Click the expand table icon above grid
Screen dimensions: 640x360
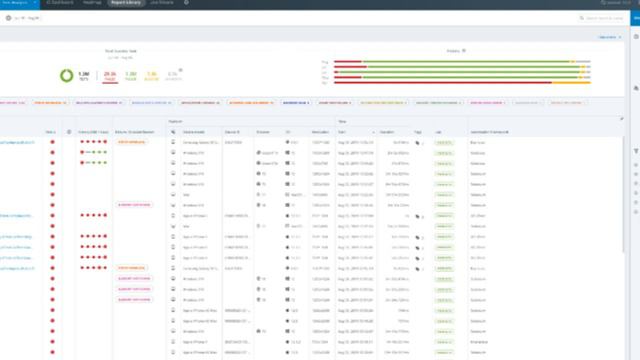tap(622, 119)
